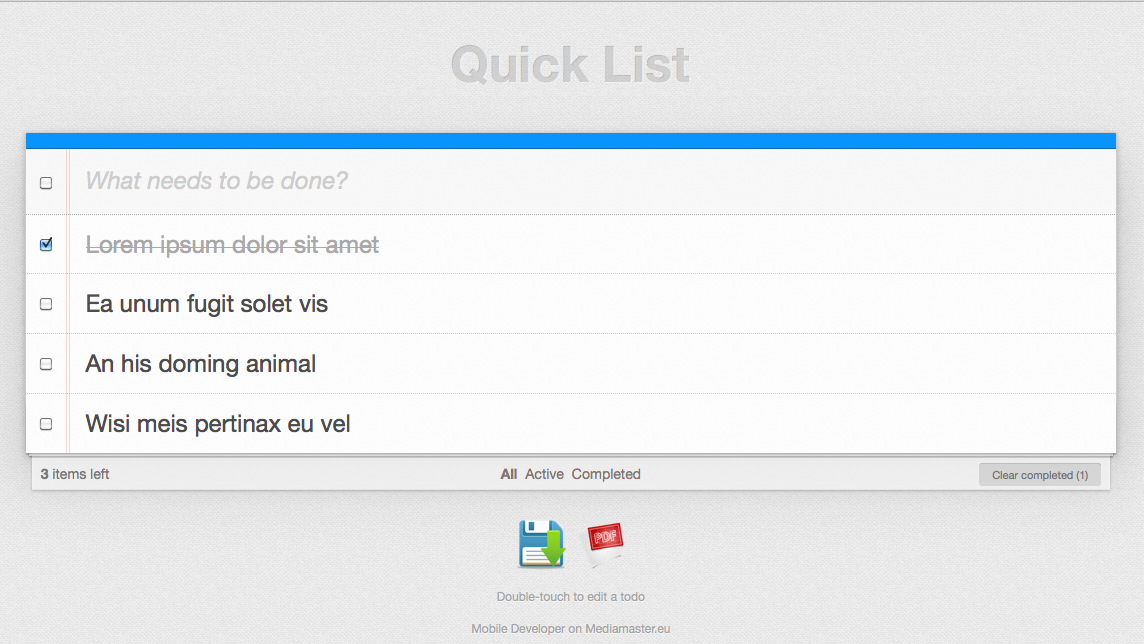Click the 'Lorem ipsum dolor sit amet' todo text
The height and width of the screenshot is (644, 1144).
232,245
